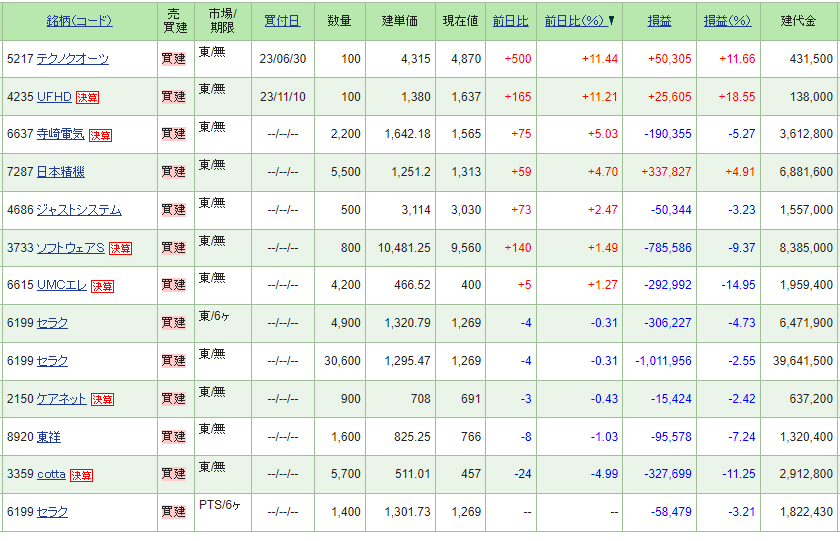
Task: Click purchase date 23/06/30
Action: [x=282, y=59]
